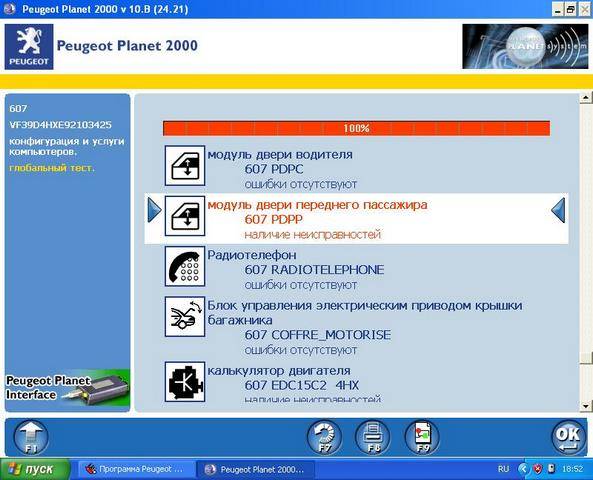Open the Радиотелефон handset icon
The height and width of the screenshot is (480, 593).
pos(185,266)
